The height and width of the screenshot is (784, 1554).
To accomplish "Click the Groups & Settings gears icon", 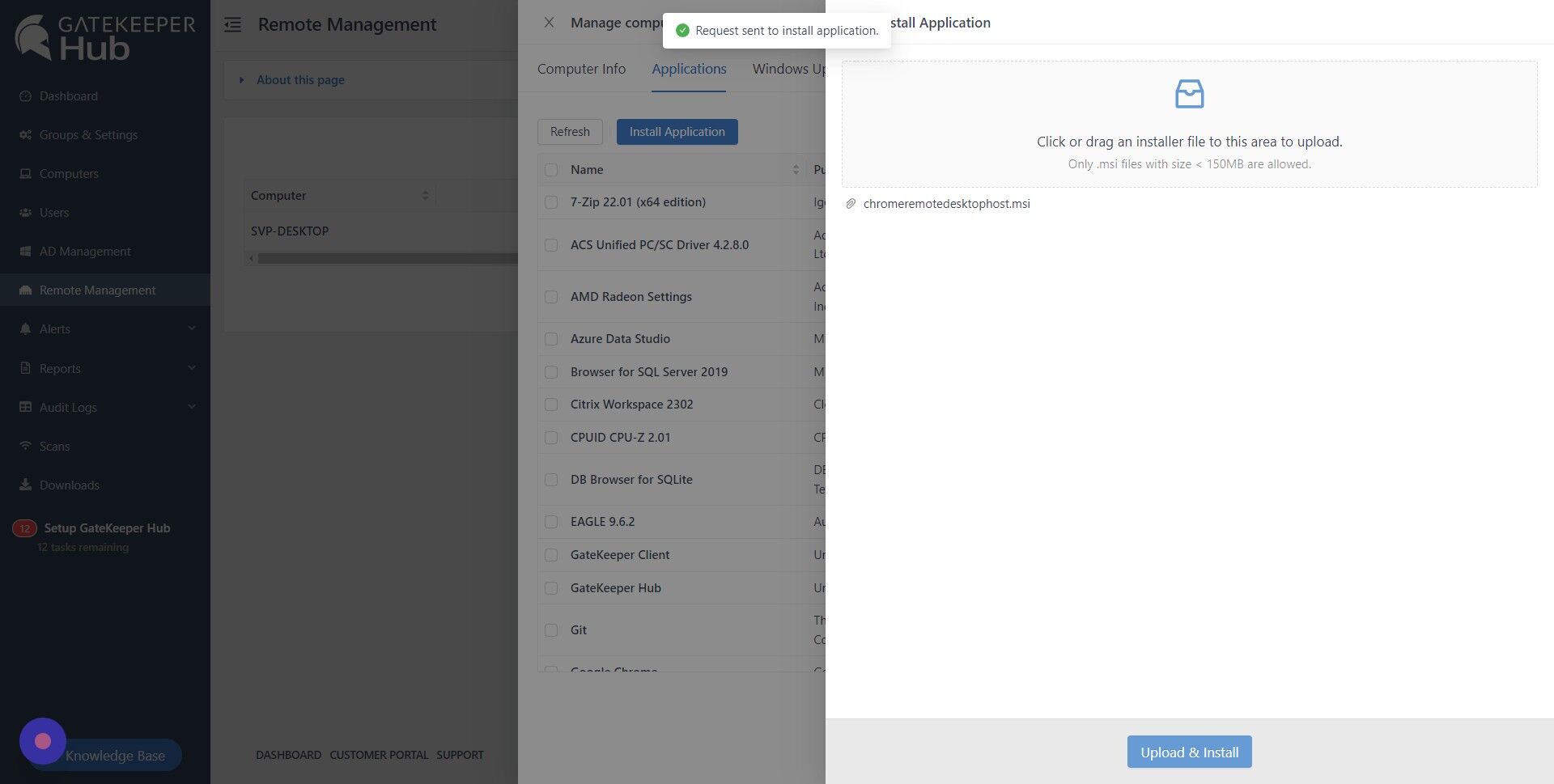I will coord(25,135).
